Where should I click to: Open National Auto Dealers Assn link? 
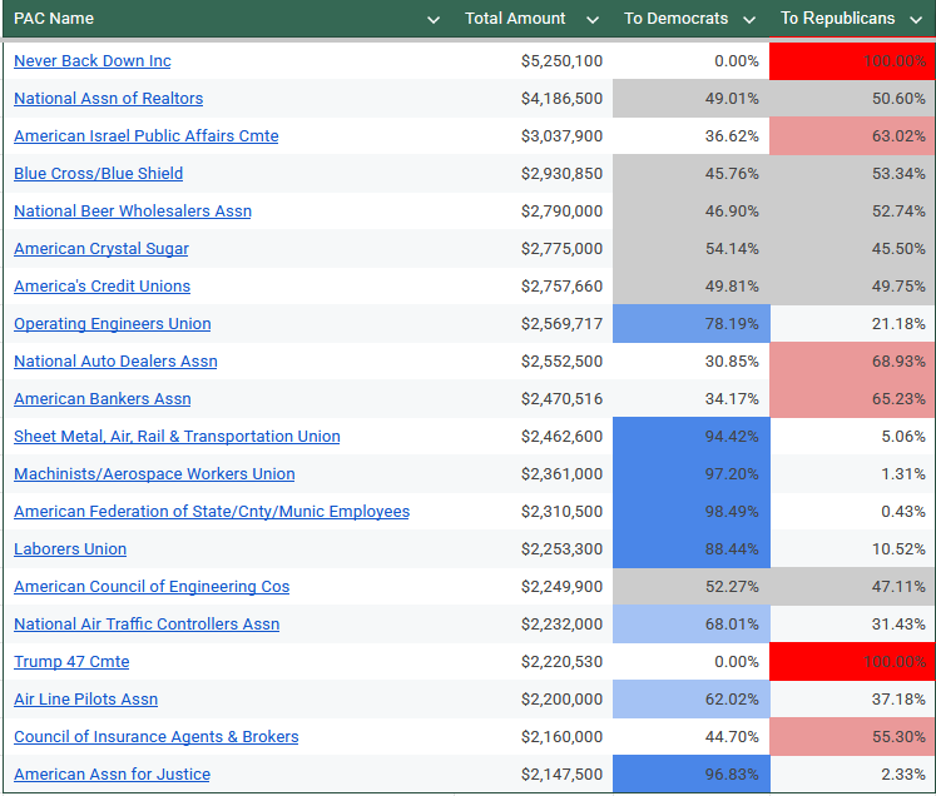point(116,362)
